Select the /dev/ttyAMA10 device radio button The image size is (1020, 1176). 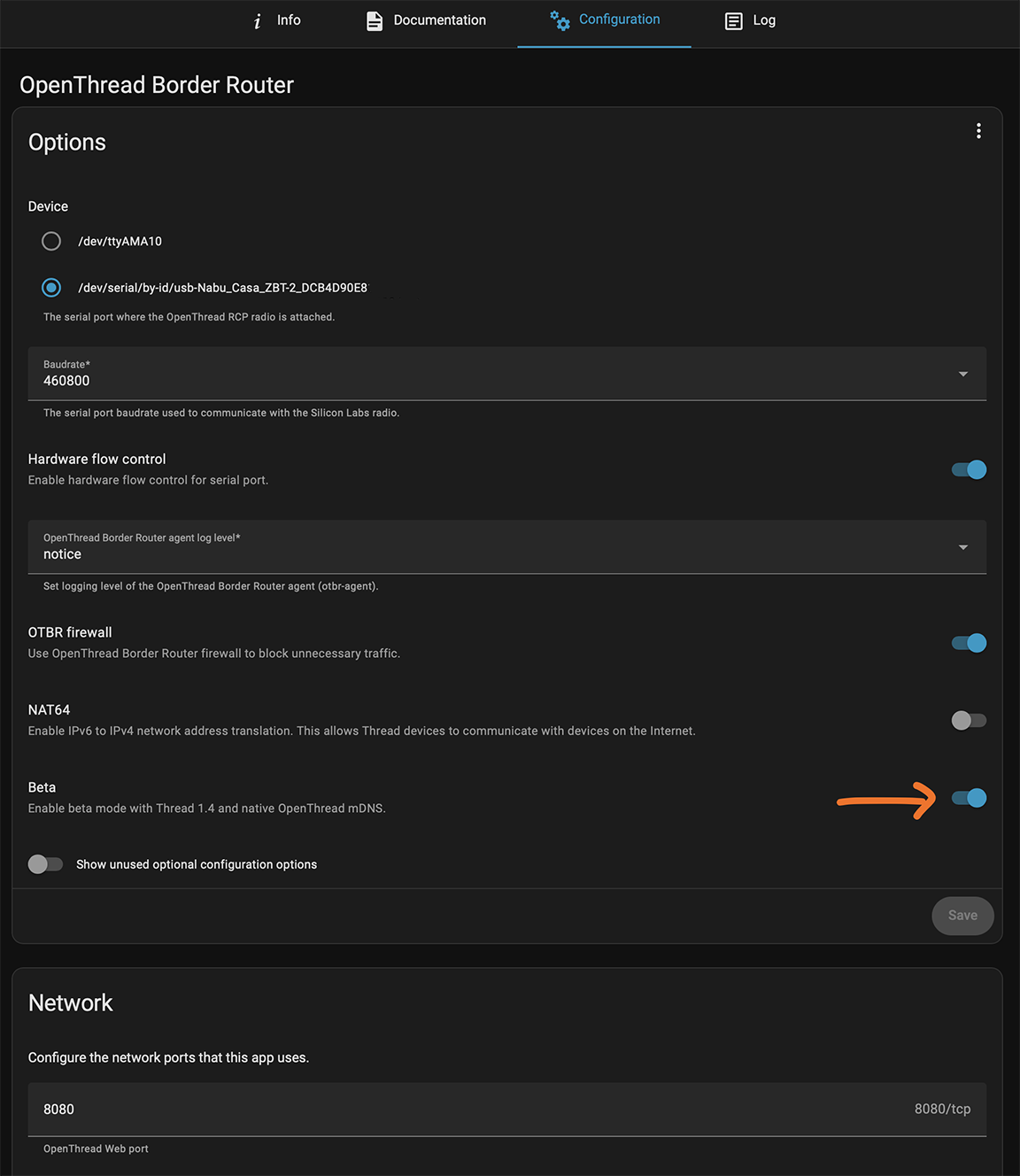point(51,241)
